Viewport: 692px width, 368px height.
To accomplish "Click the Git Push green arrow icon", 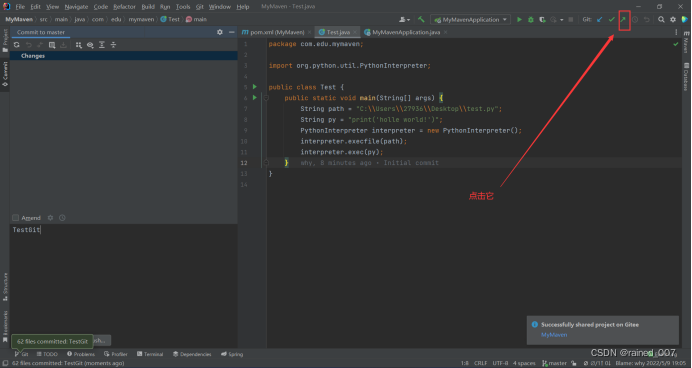I will [x=623, y=19].
